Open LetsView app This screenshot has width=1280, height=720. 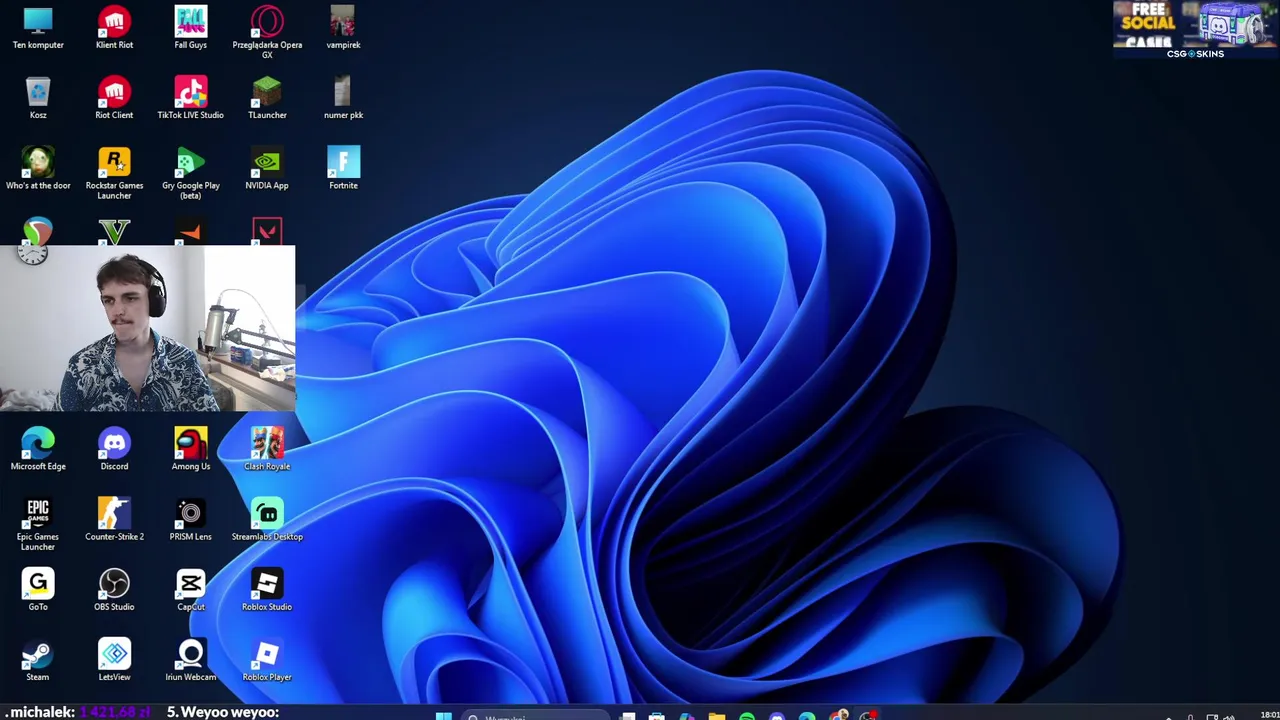114,660
